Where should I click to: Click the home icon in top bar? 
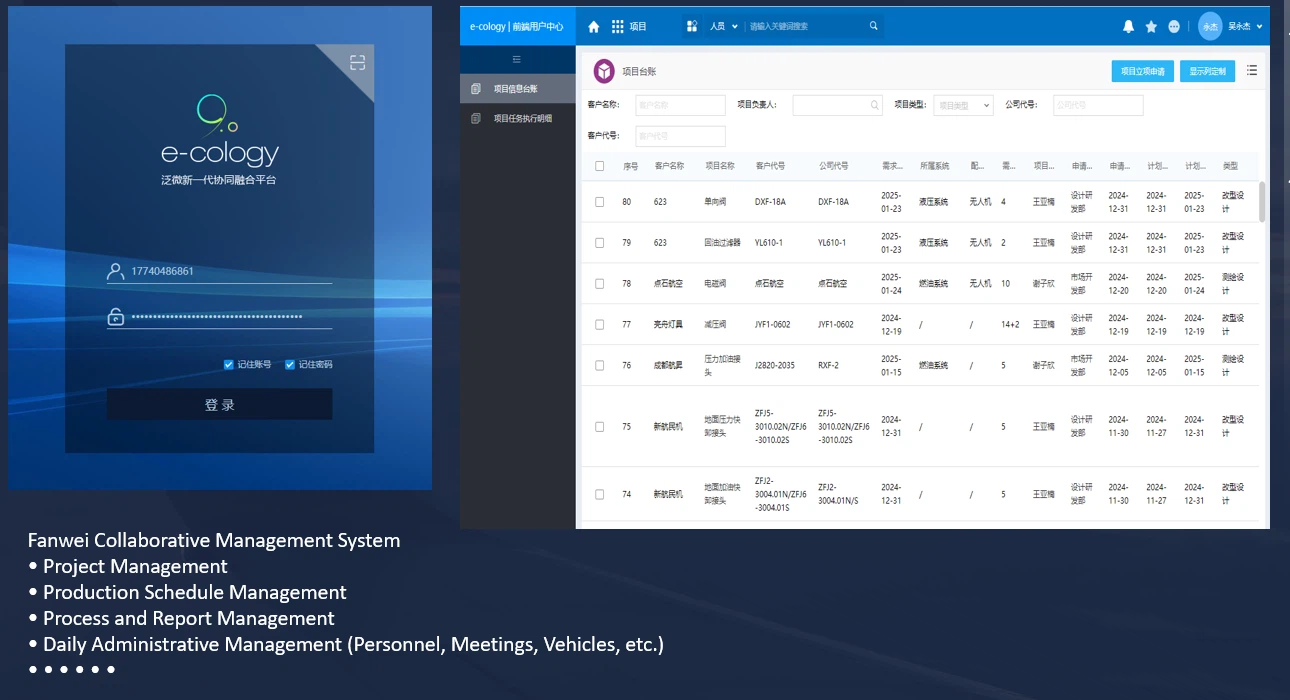click(x=594, y=26)
